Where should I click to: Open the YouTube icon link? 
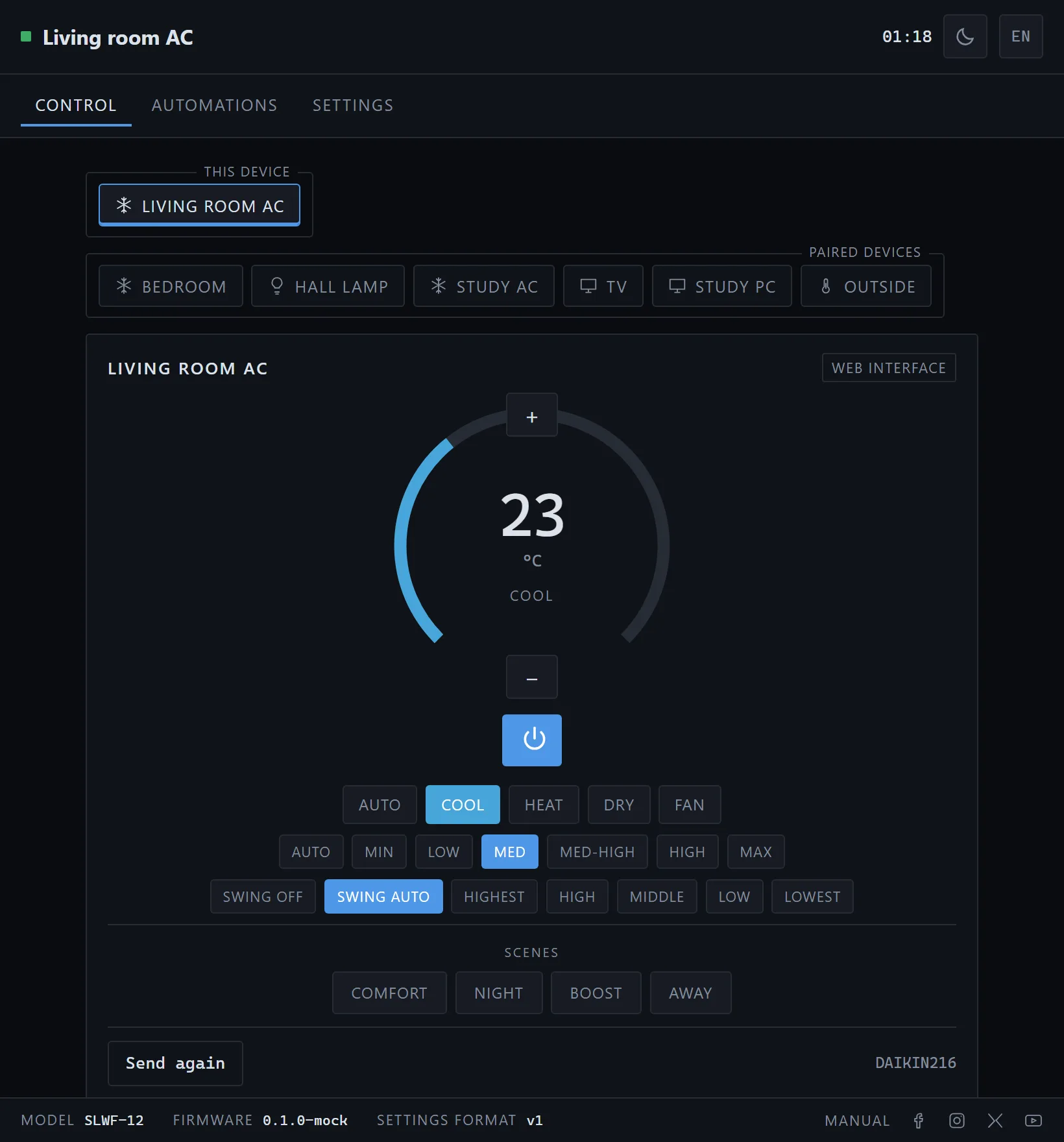(x=1034, y=1121)
